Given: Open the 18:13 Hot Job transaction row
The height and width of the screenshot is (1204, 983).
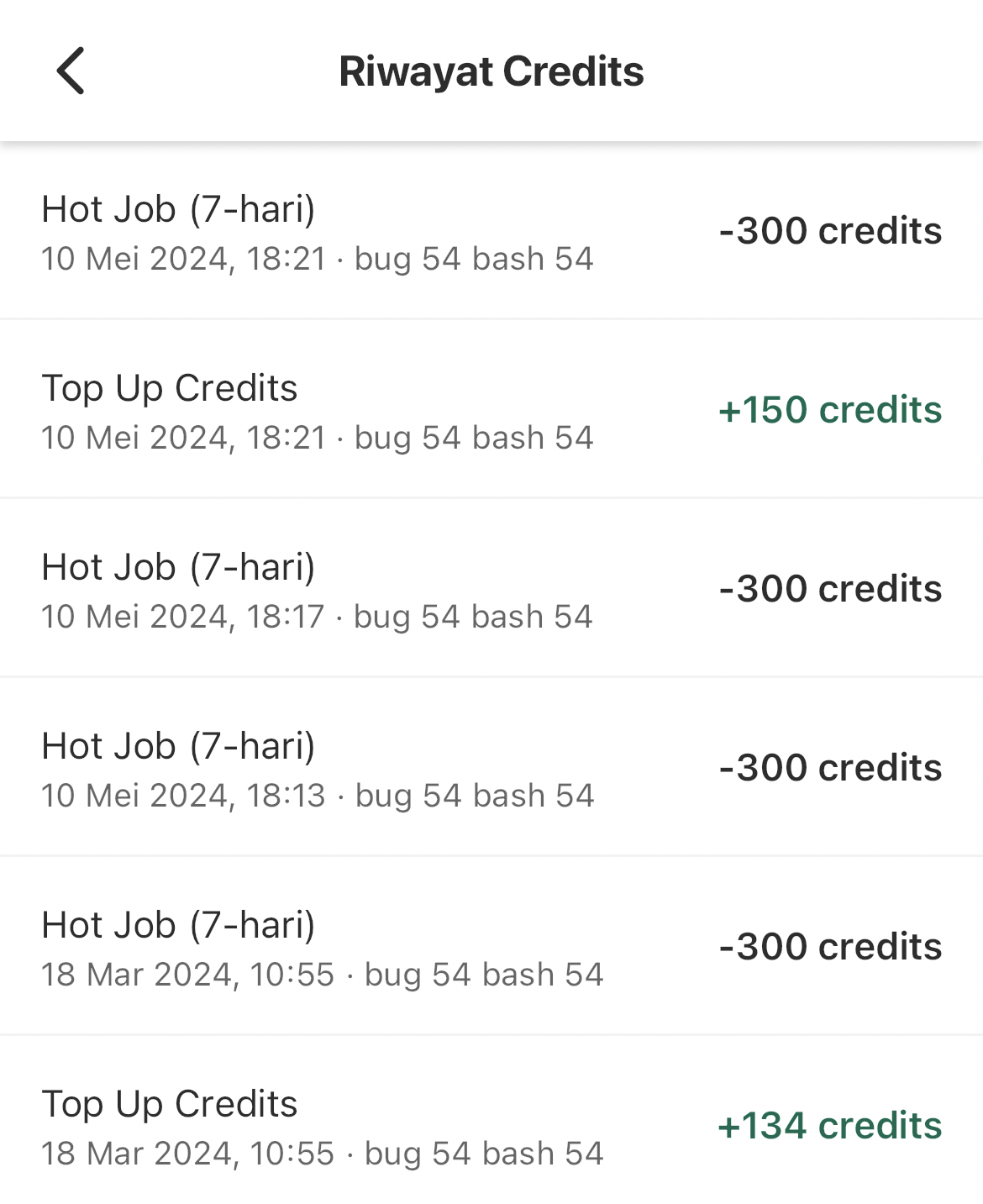Looking at the screenshot, I should click(x=491, y=767).
